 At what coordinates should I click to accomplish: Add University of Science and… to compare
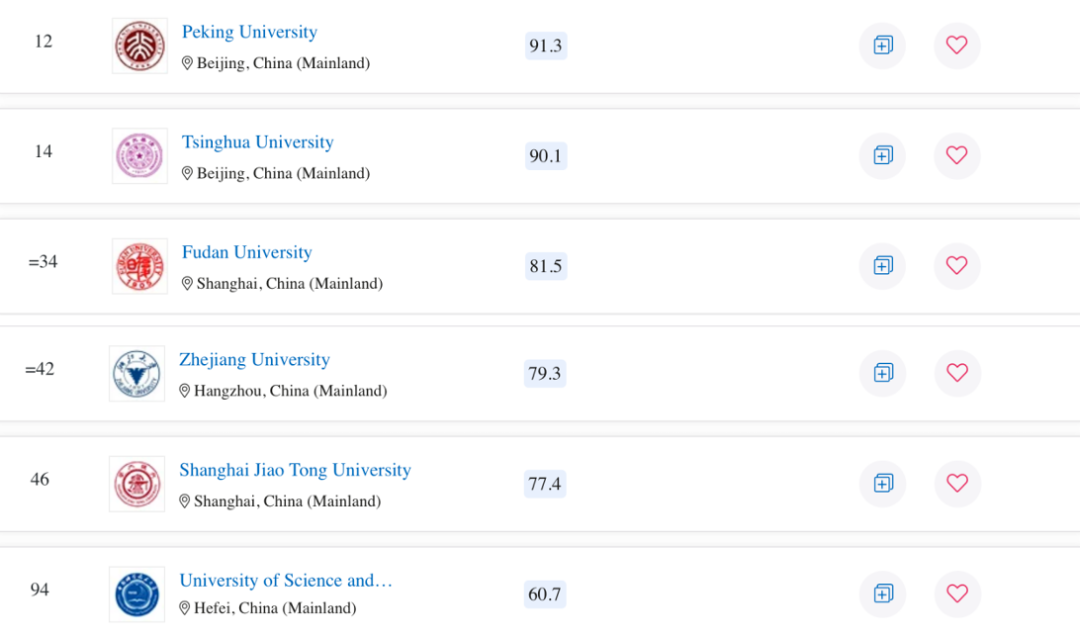(x=882, y=594)
